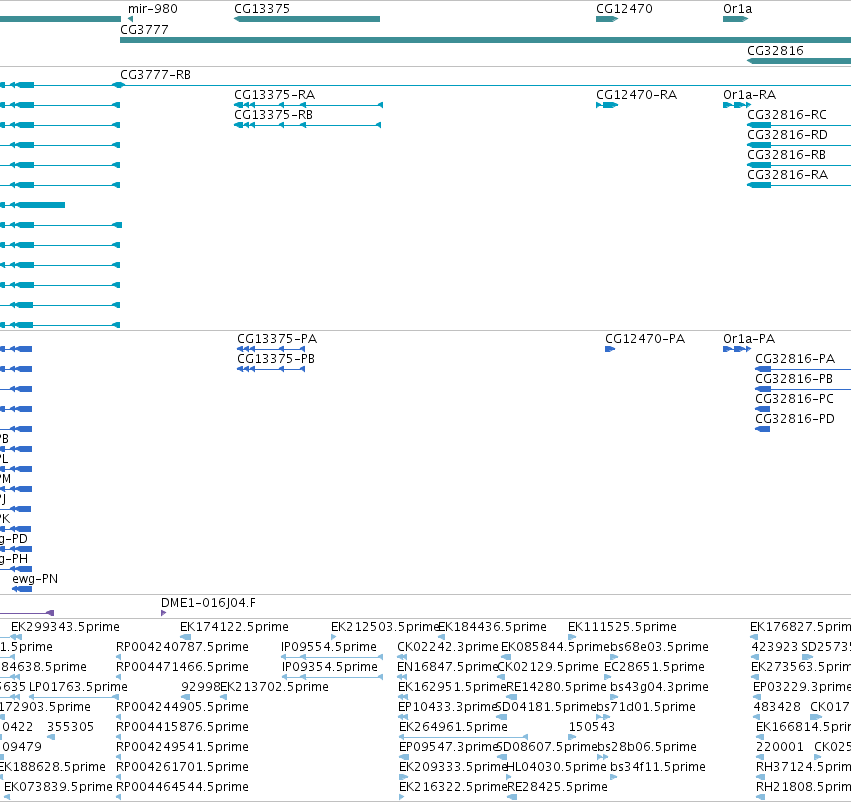Select the long CG3777 gene span
The image size is (851, 802).
point(485,40)
